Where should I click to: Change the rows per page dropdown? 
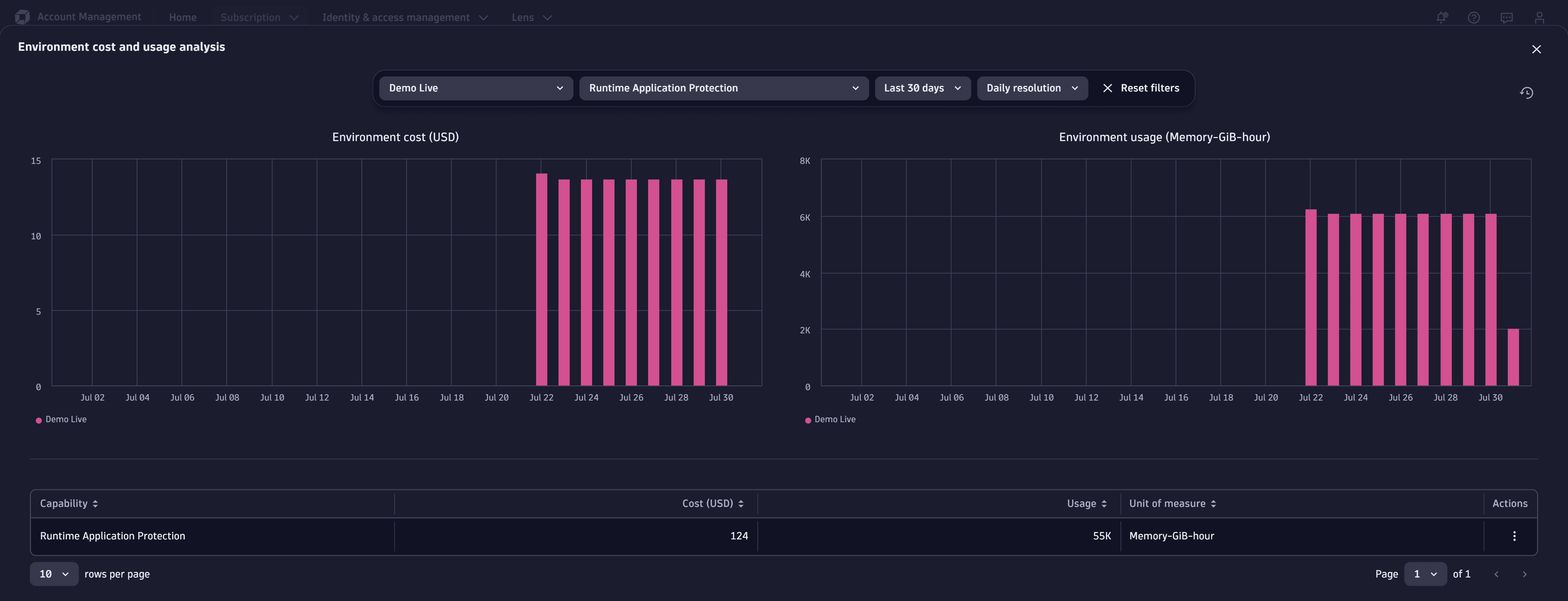[x=54, y=574]
